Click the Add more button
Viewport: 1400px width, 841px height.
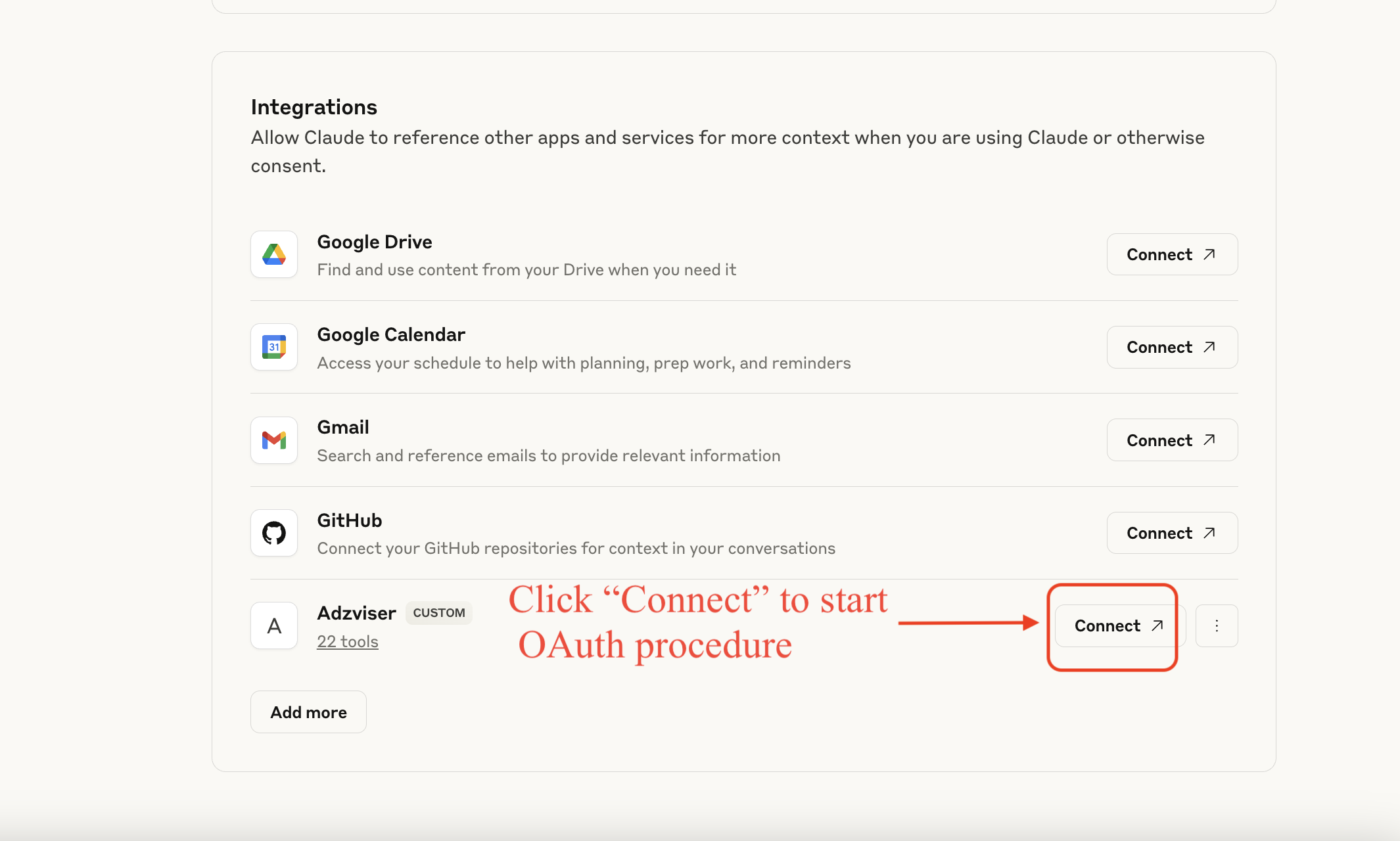click(308, 712)
